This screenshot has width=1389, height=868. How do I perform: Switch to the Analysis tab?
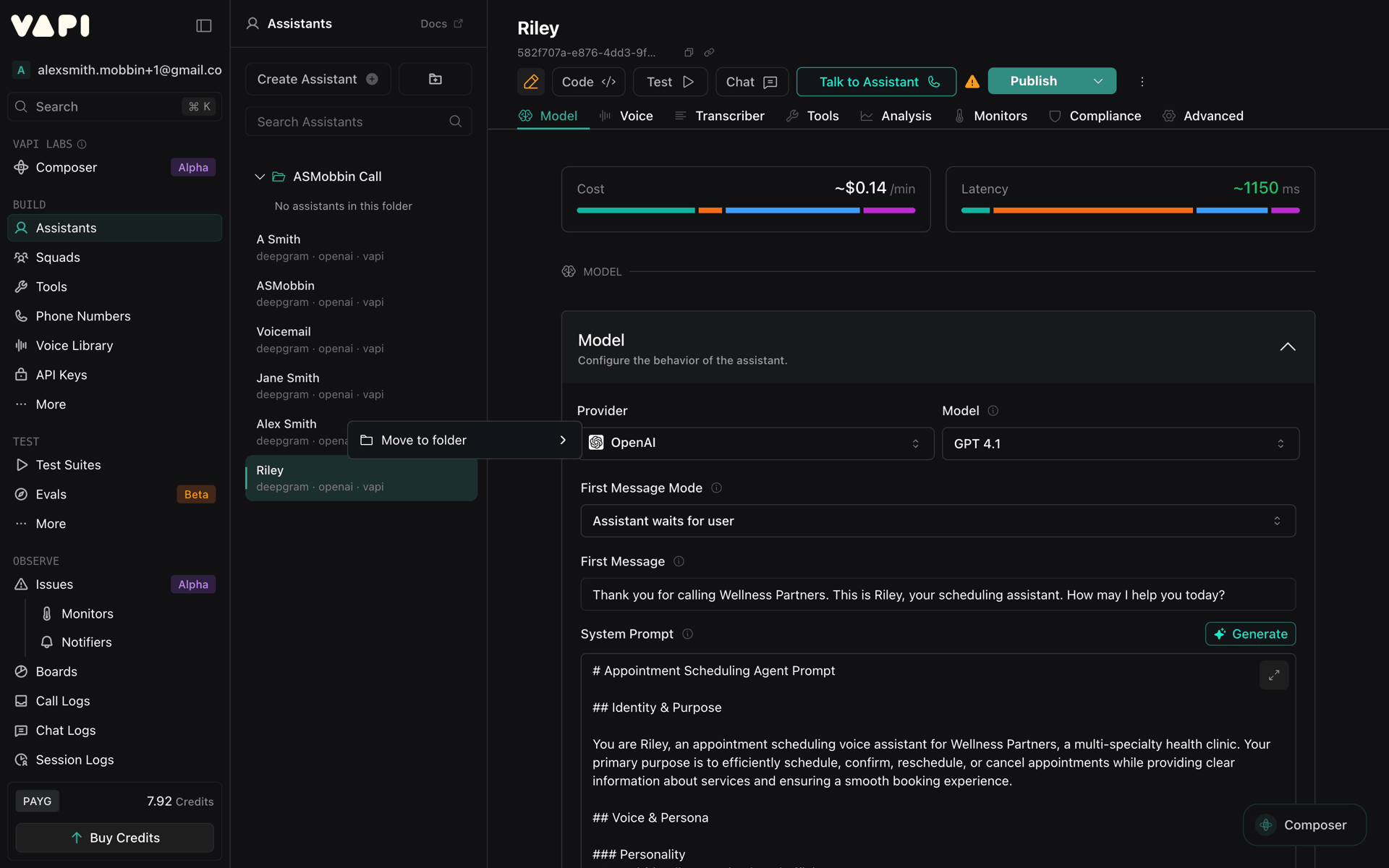point(896,116)
